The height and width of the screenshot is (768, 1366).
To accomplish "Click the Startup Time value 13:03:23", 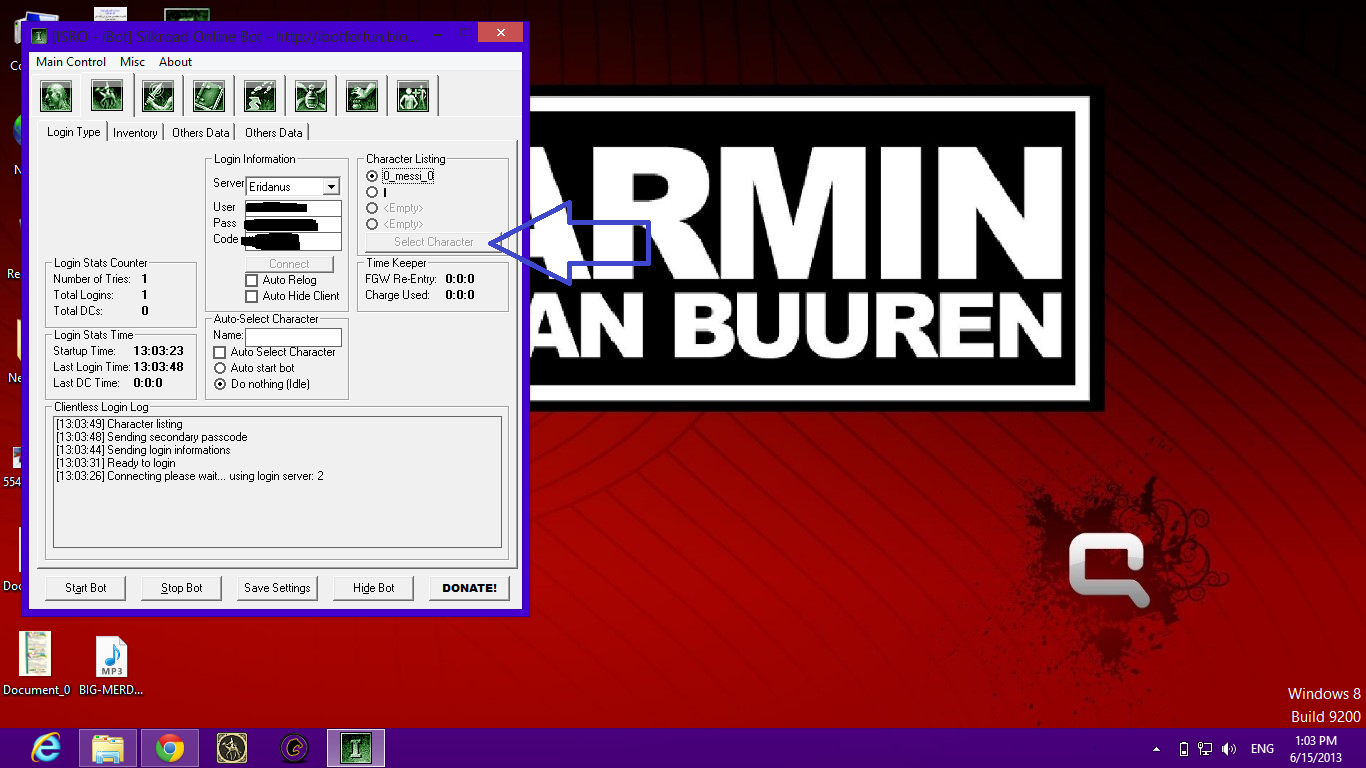I will coord(158,351).
